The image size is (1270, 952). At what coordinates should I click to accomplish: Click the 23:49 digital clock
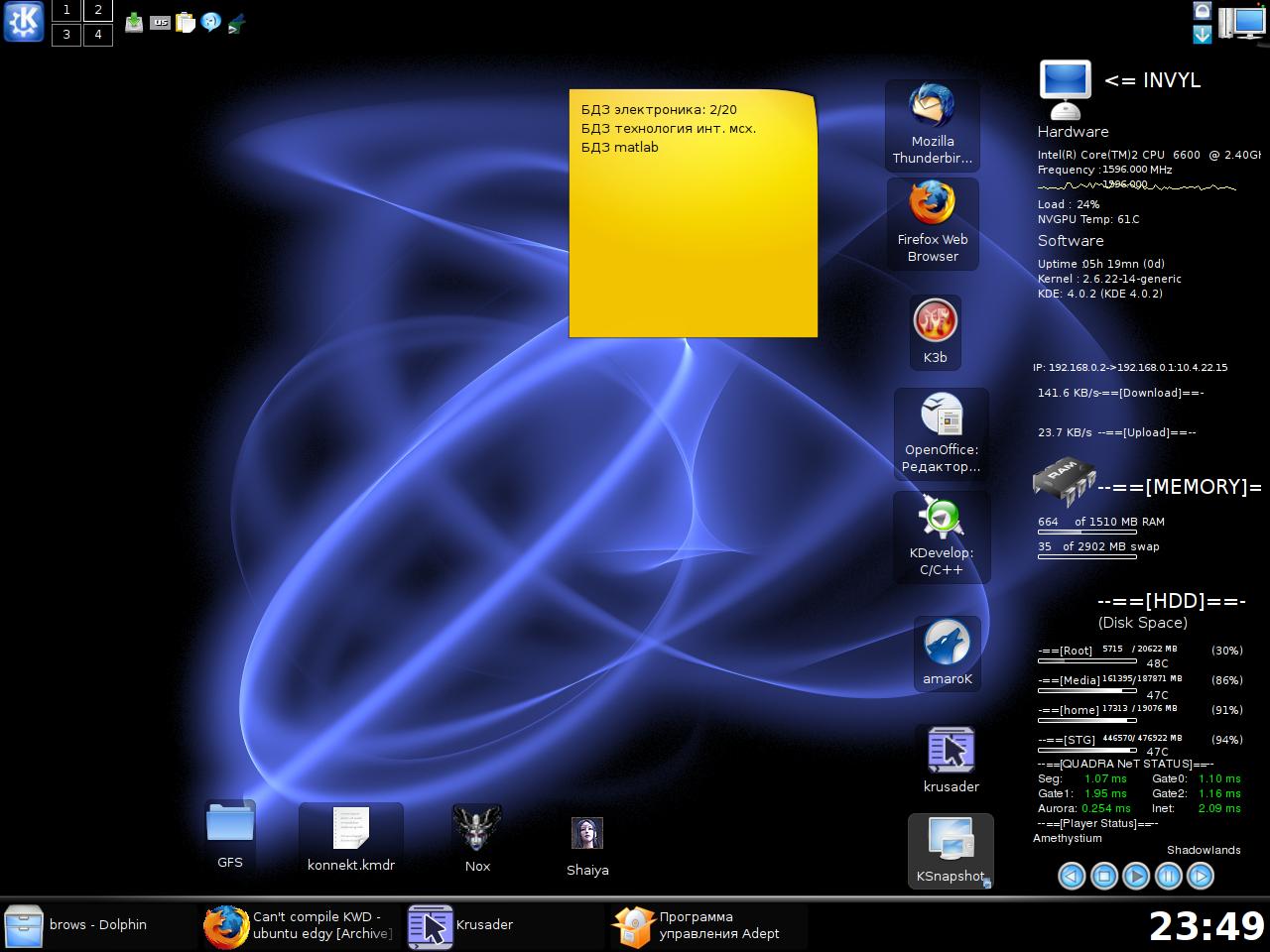coord(1206,926)
